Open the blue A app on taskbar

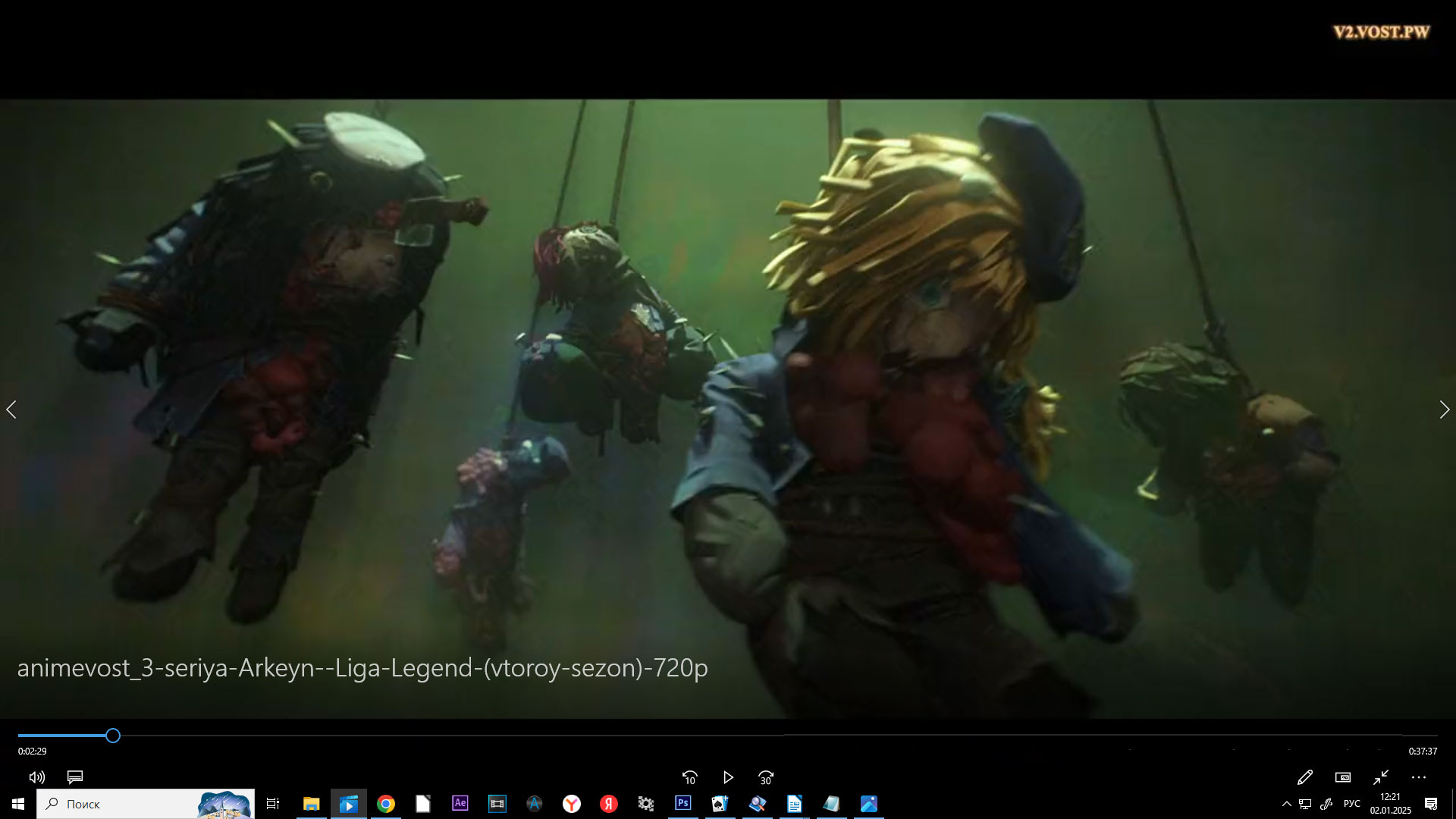(x=535, y=804)
